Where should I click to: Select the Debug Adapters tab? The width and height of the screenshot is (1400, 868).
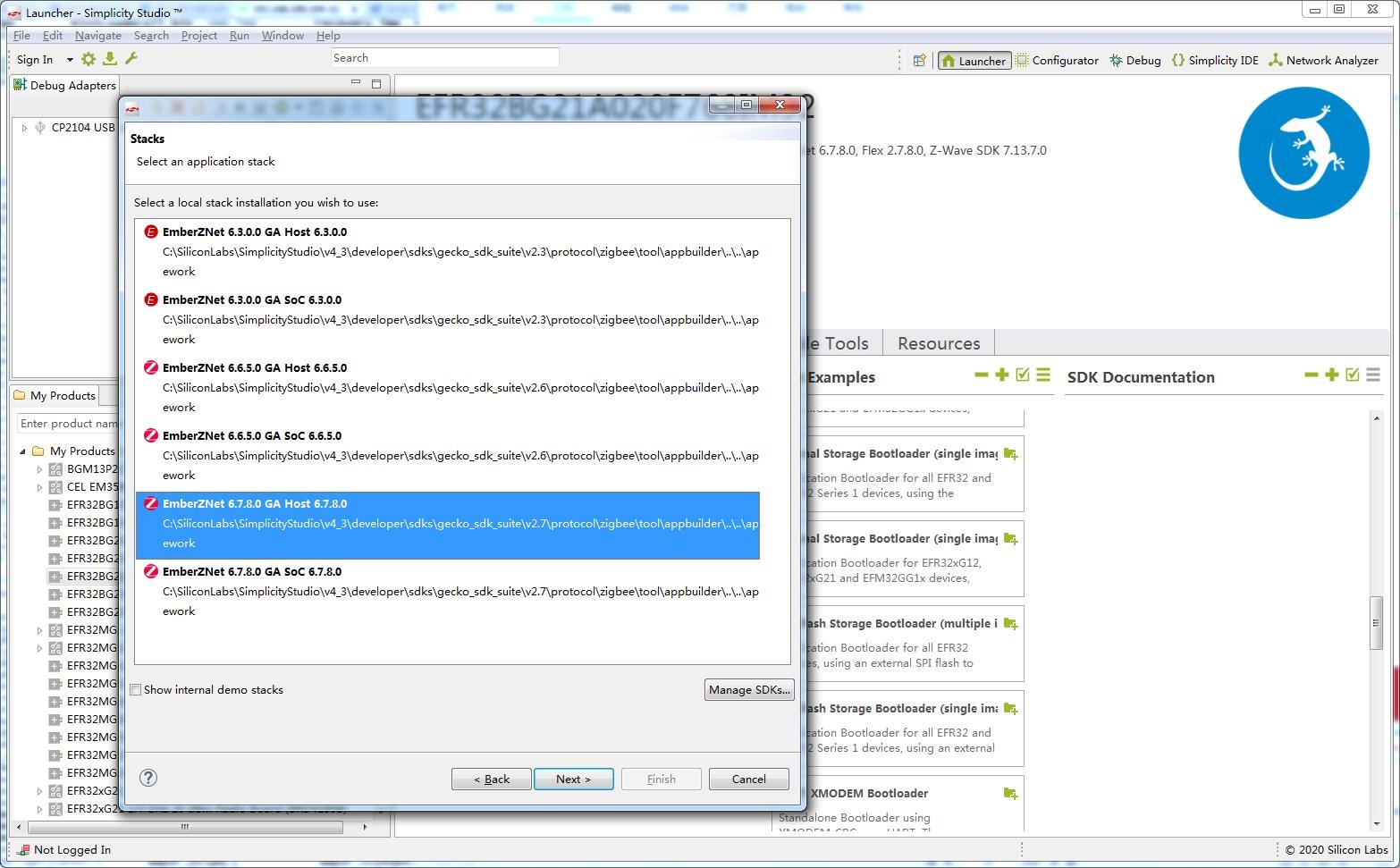64,85
